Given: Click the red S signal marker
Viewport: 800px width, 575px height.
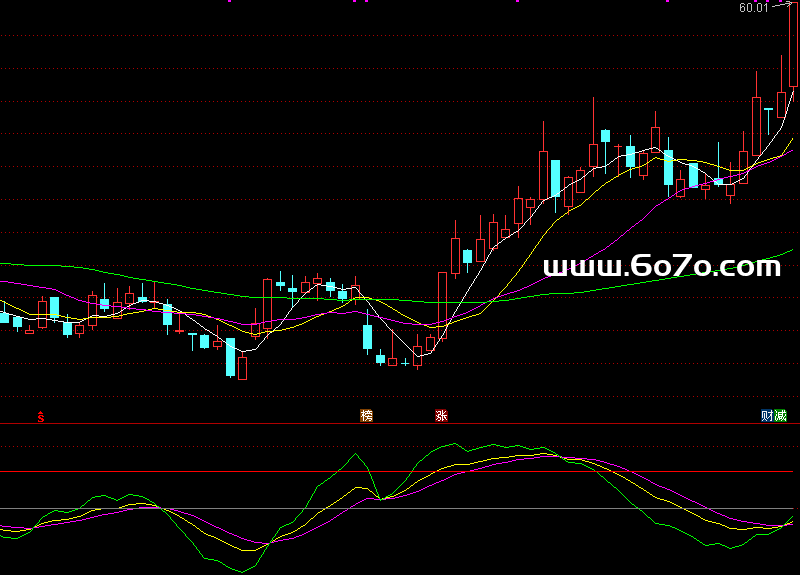Looking at the screenshot, I should [41, 416].
